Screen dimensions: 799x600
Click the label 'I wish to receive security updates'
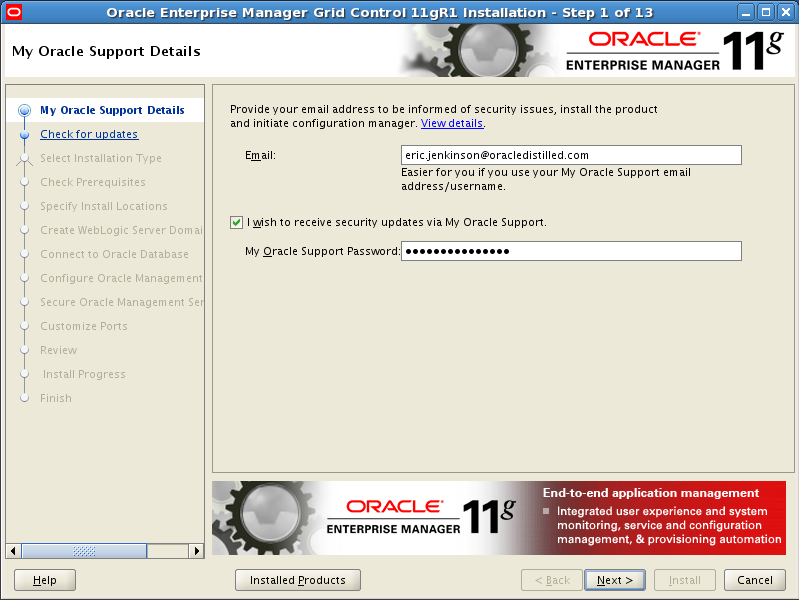click(x=397, y=222)
